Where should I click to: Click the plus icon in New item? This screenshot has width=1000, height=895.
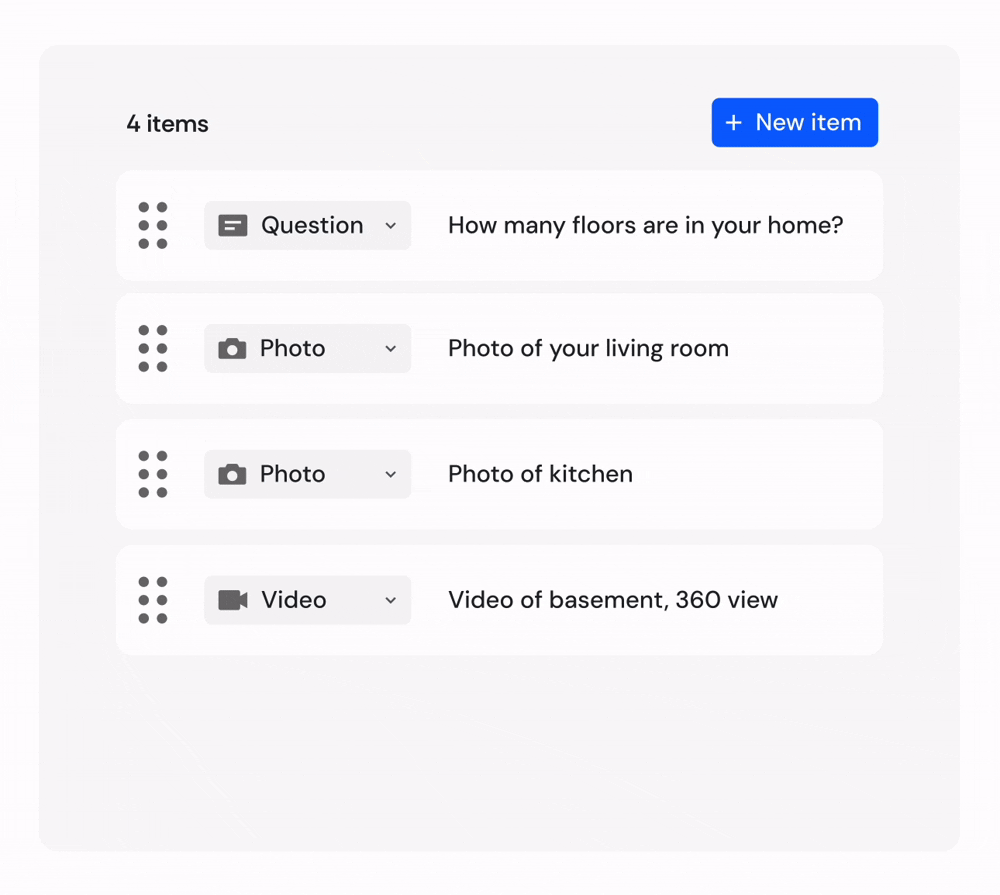[x=734, y=122]
